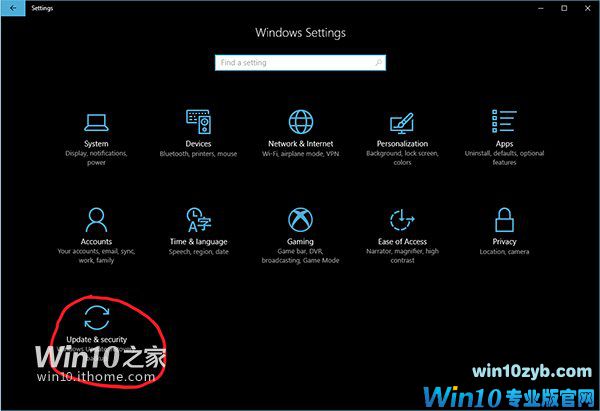This screenshot has height=411, width=600.
Task: Click the 'Network & Internet' text label
Action: click(x=300, y=144)
